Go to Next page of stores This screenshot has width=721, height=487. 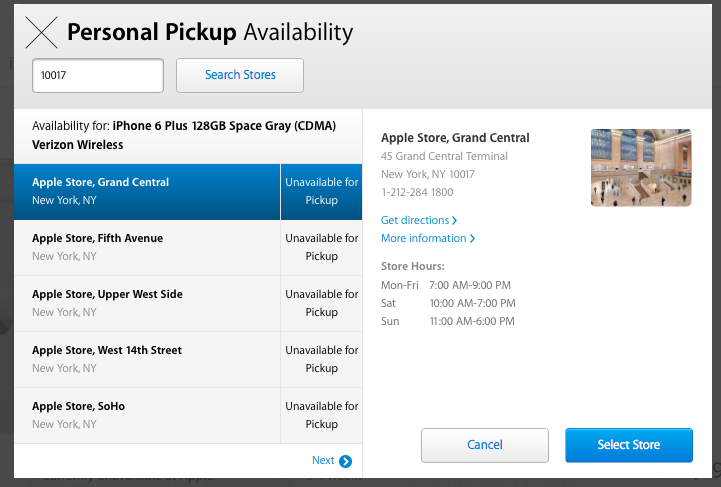(x=323, y=461)
